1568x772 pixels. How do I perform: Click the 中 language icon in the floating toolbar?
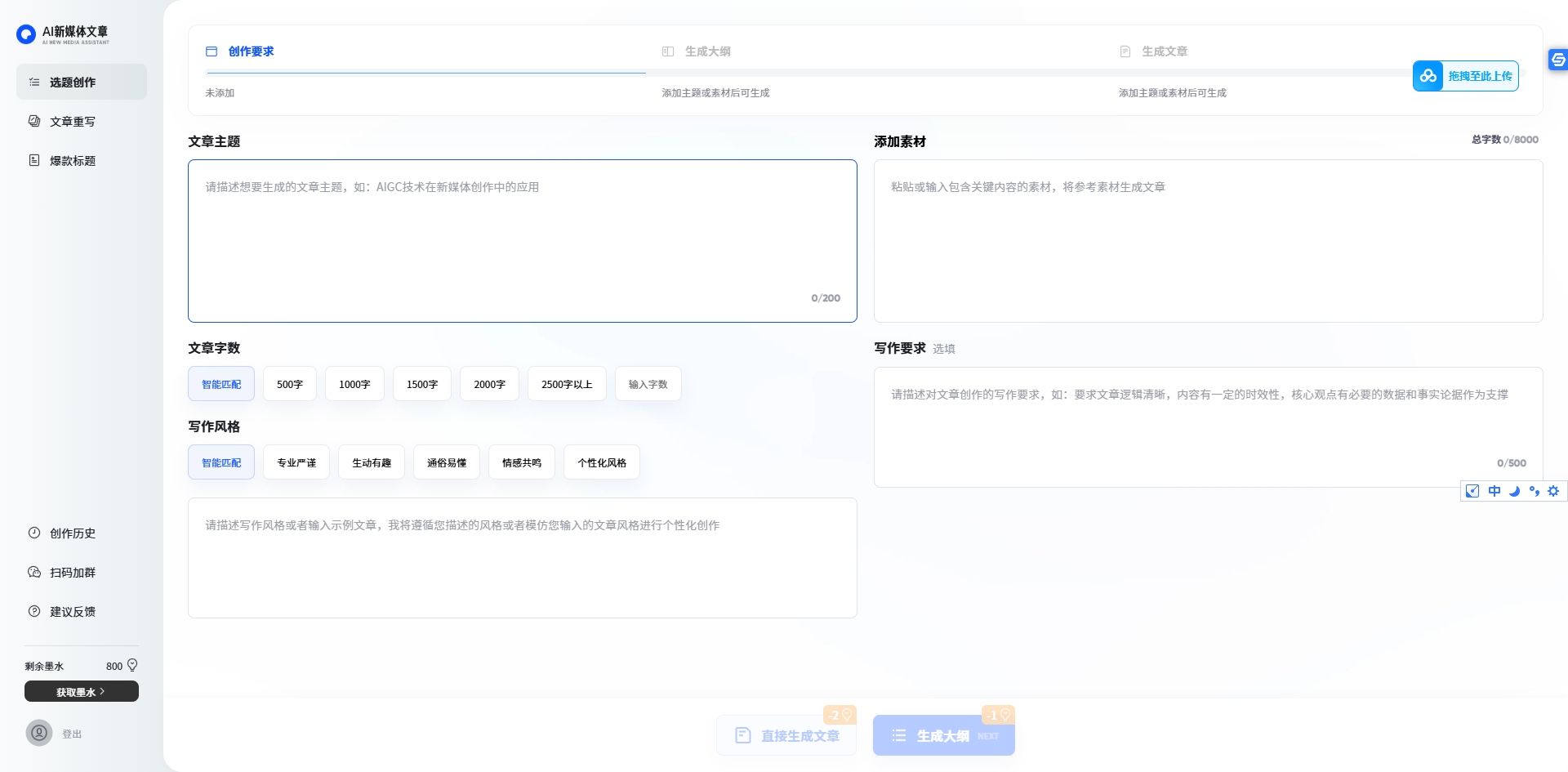(x=1494, y=491)
